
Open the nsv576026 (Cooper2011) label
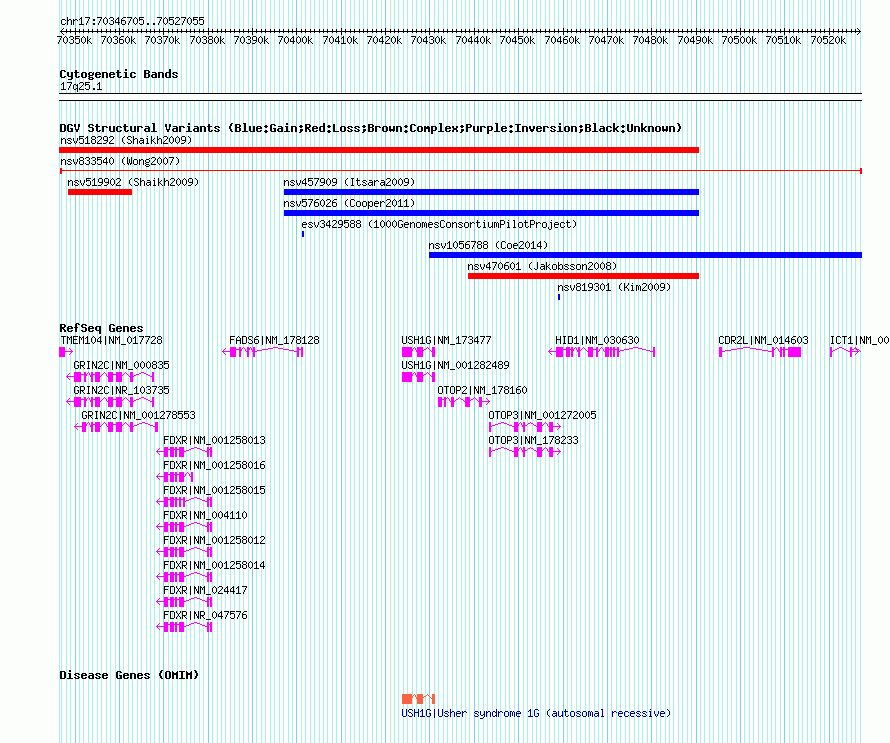pos(349,203)
